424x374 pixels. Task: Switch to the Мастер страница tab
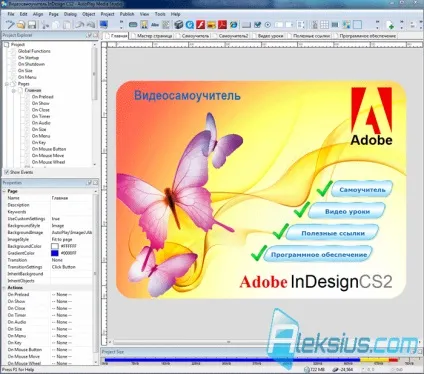click(x=152, y=36)
